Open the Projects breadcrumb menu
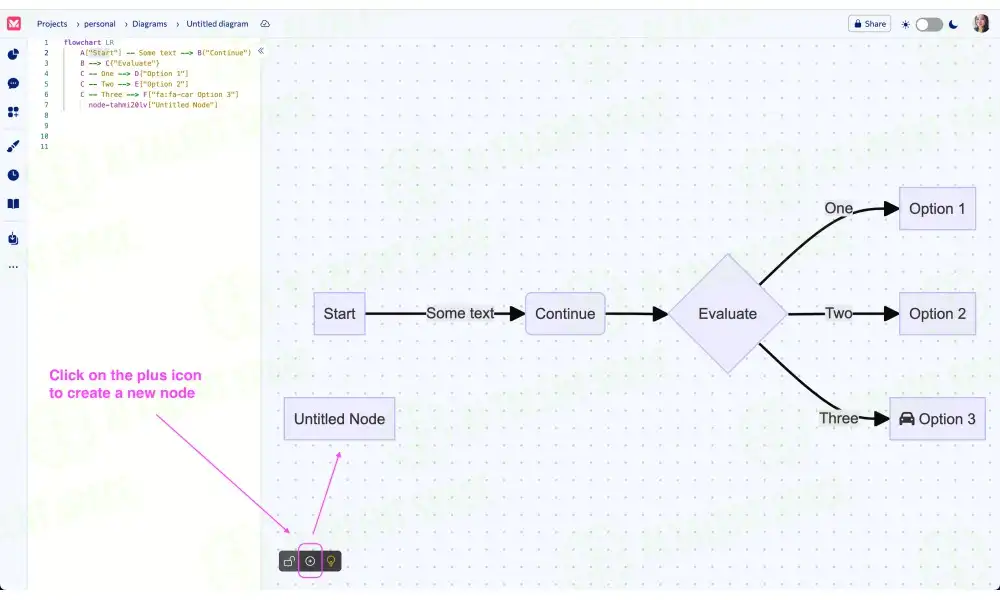Viewport: 1000px width, 600px height. click(x=52, y=23)
